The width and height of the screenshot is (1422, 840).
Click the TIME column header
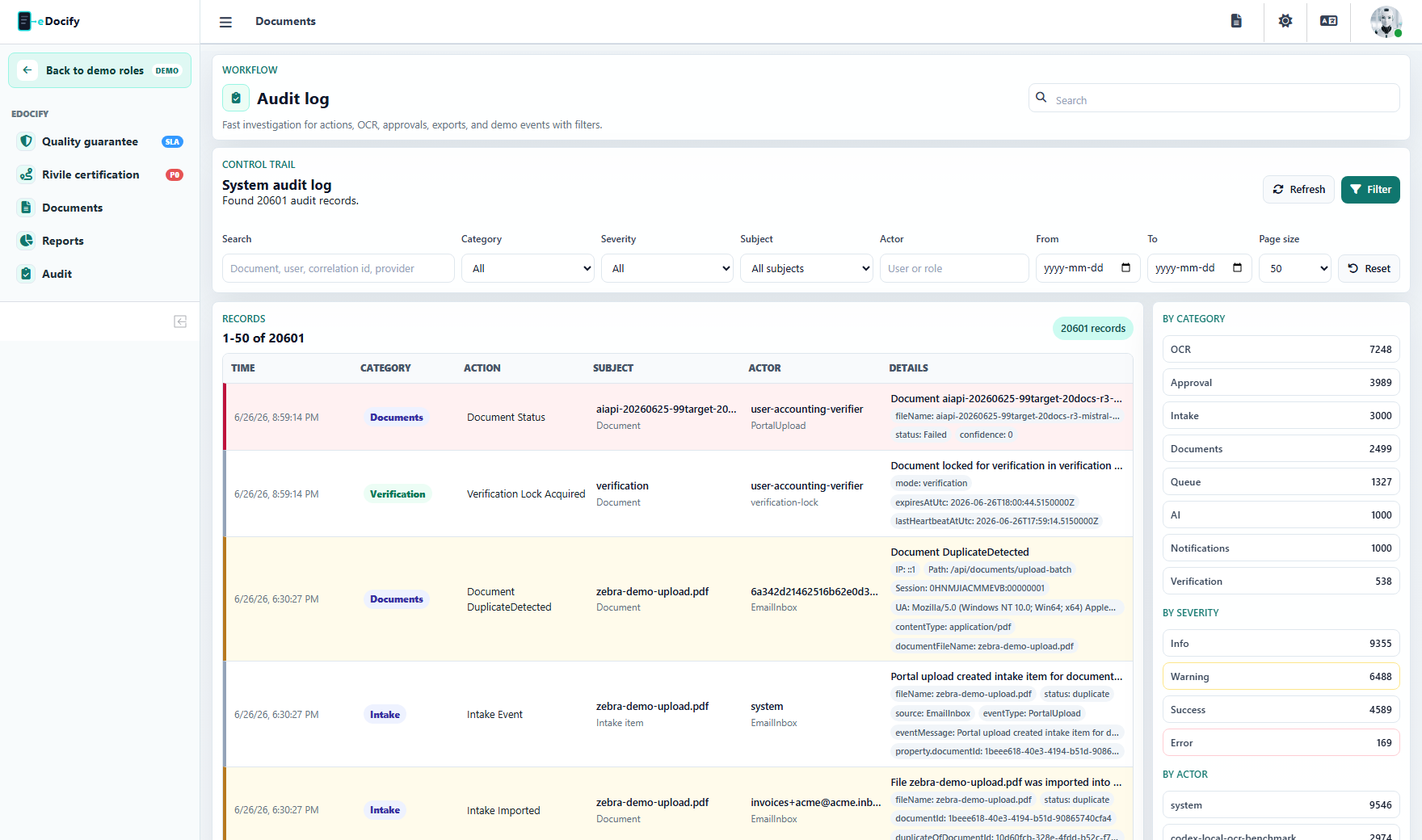click(x=243, y=368)
